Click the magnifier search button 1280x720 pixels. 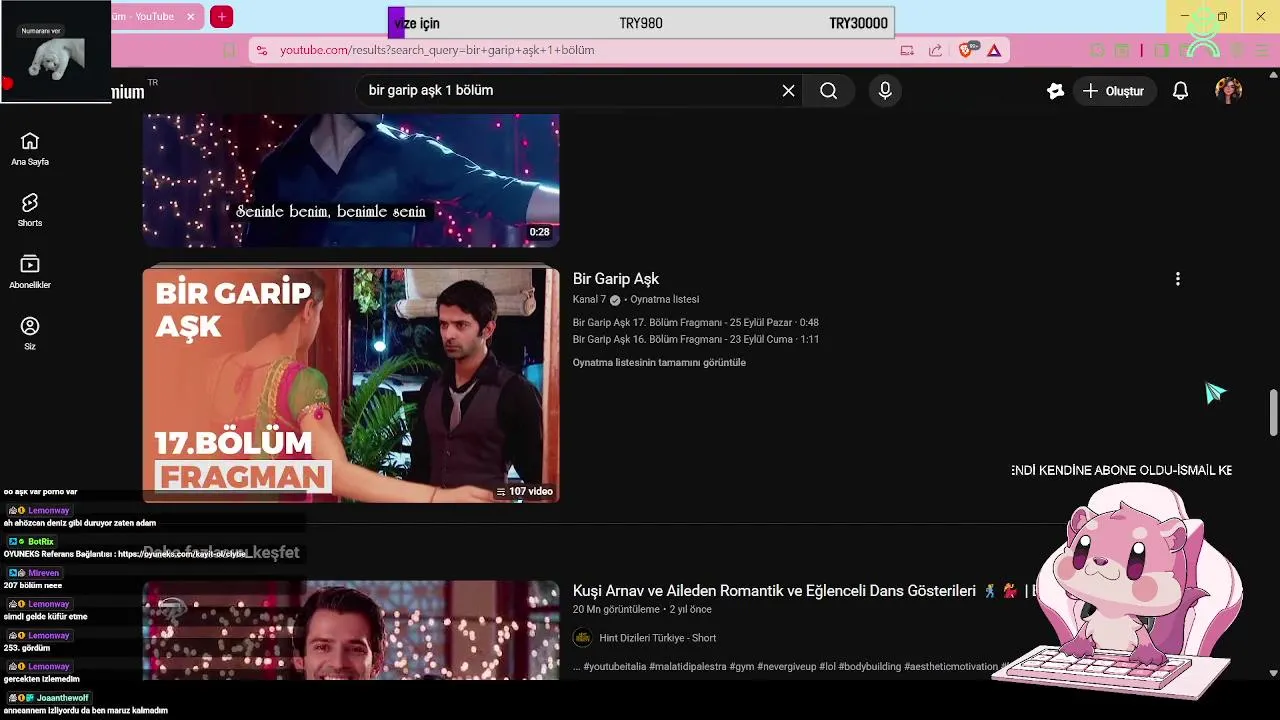pyautogui.click(x=829, y=91)
